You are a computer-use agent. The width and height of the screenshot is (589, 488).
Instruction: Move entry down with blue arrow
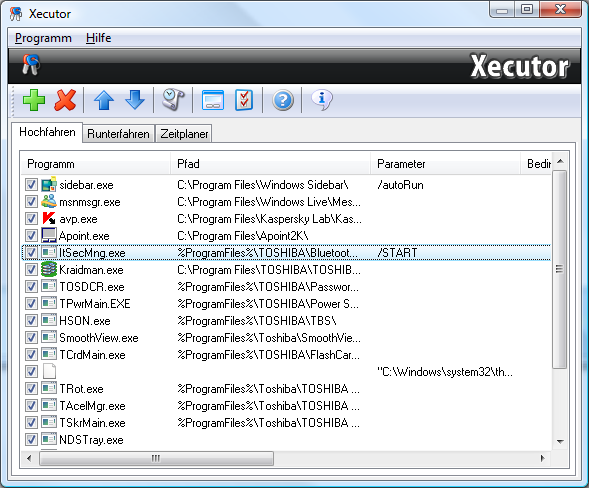(x=134, y=100)
